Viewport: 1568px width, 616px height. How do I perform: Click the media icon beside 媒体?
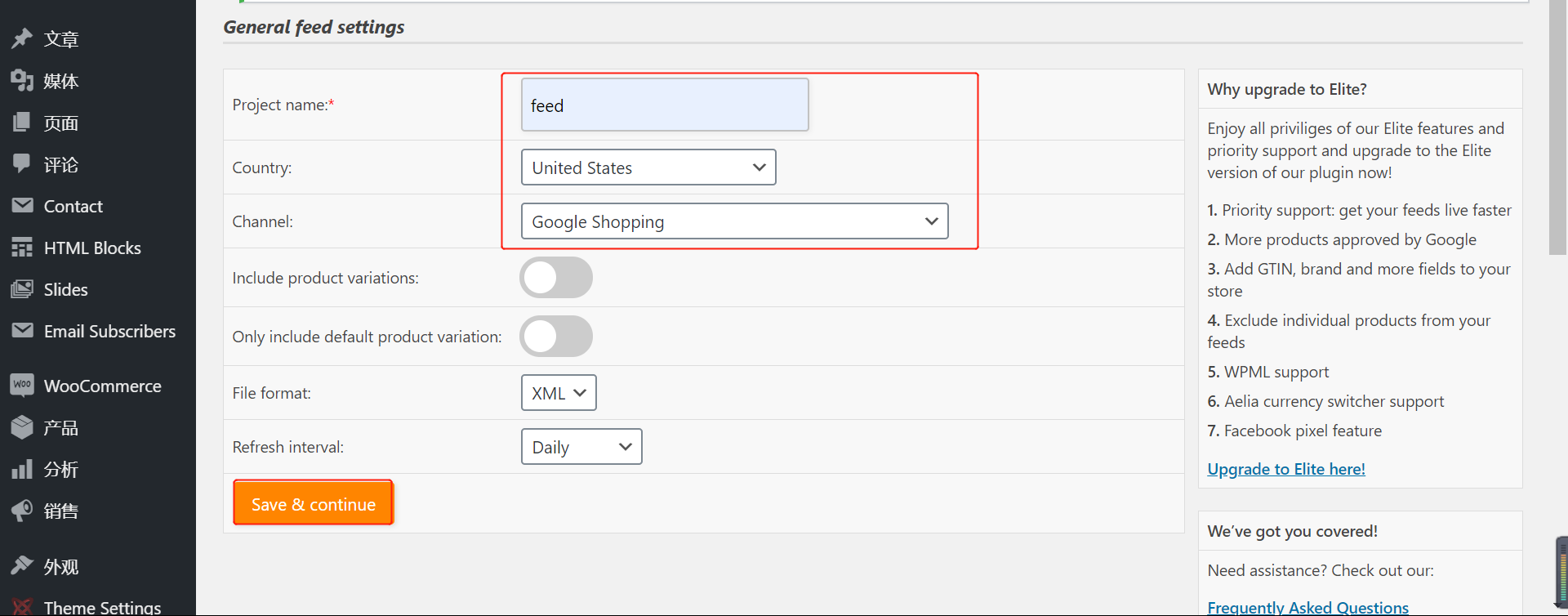pos(22,80)
